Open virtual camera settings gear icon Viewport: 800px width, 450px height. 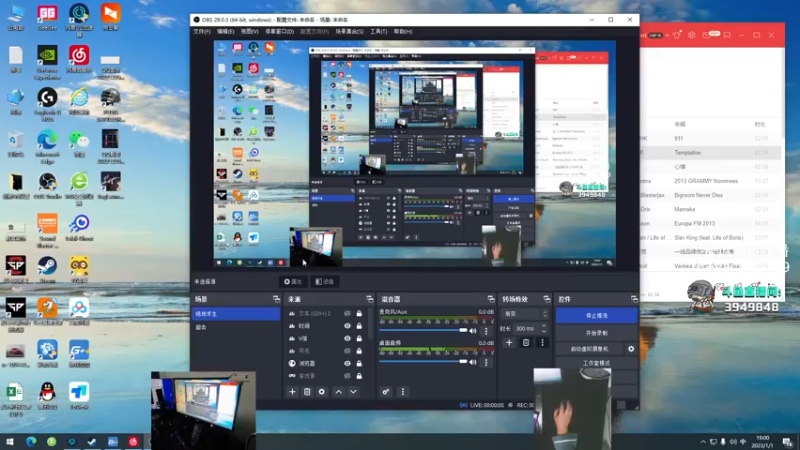[x=631, y=349]
